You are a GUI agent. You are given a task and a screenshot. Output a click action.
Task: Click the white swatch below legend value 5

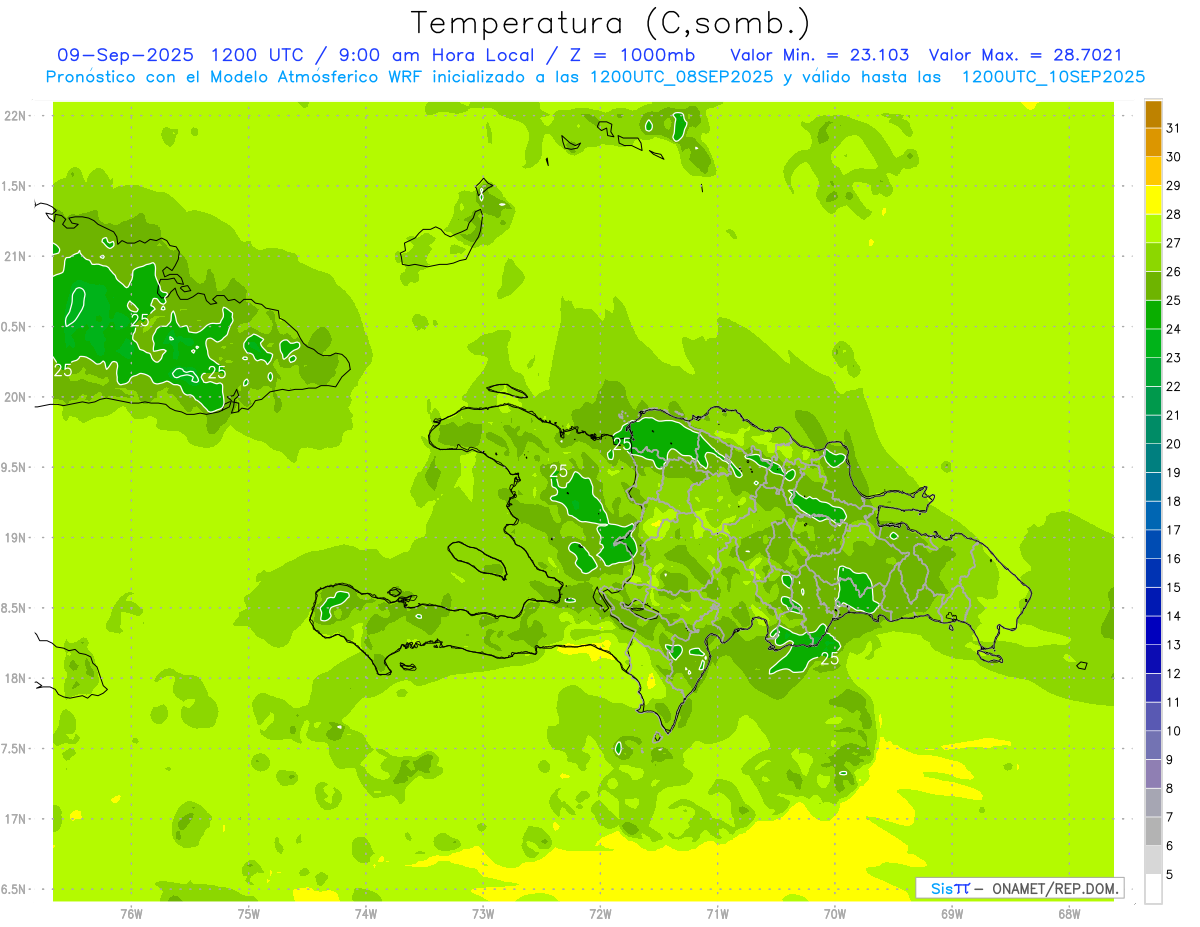point(1153,889)
